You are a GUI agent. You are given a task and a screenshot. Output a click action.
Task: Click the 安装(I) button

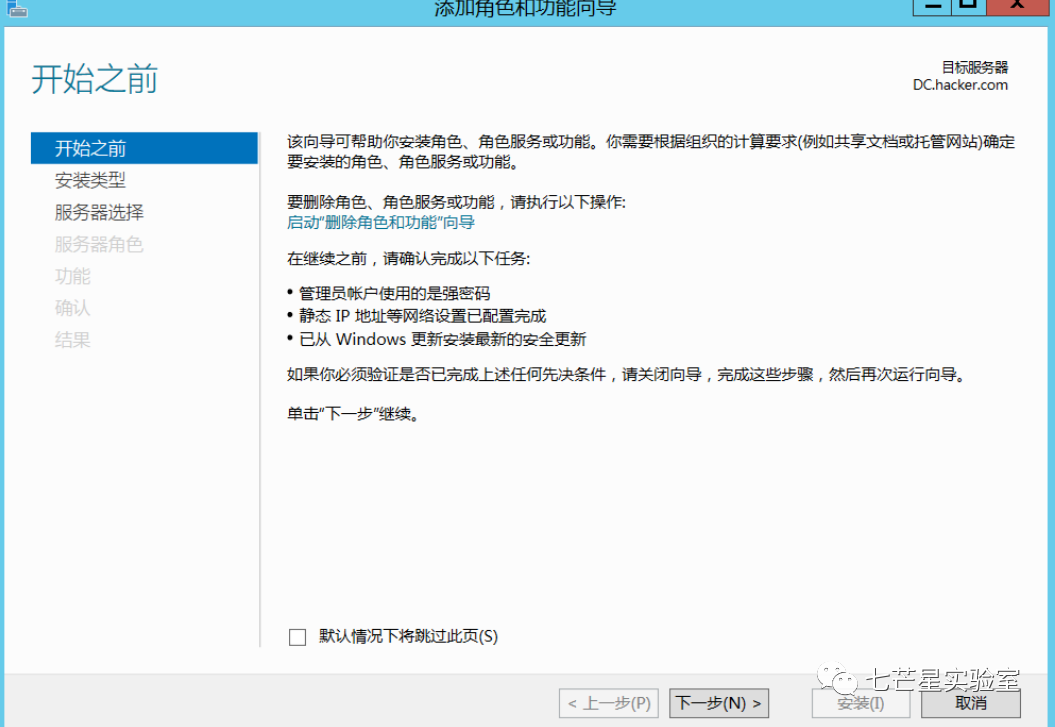click(861, 703)
